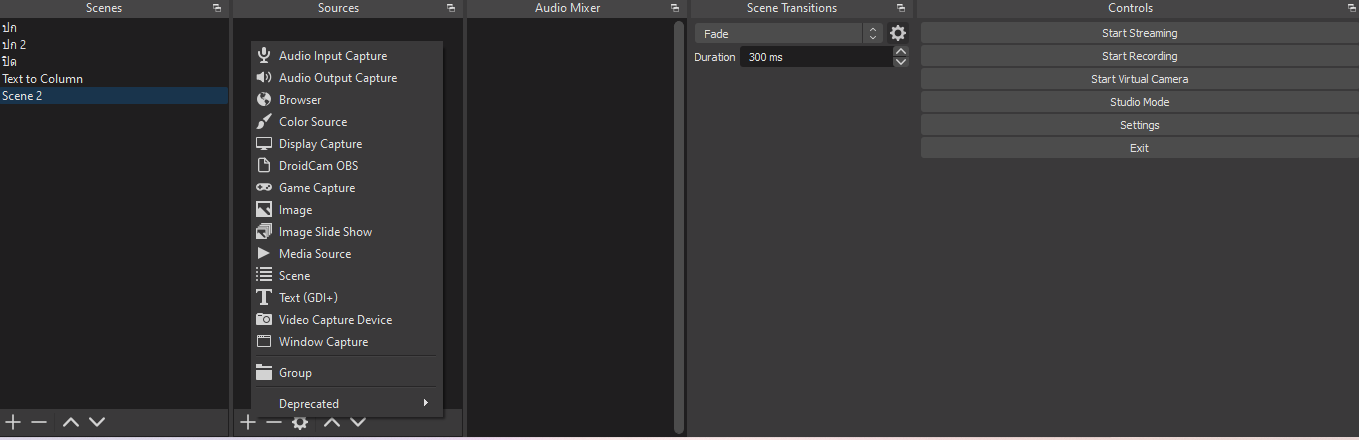
Task: Expand the Deprecated submenu
Action: [346, 404]
